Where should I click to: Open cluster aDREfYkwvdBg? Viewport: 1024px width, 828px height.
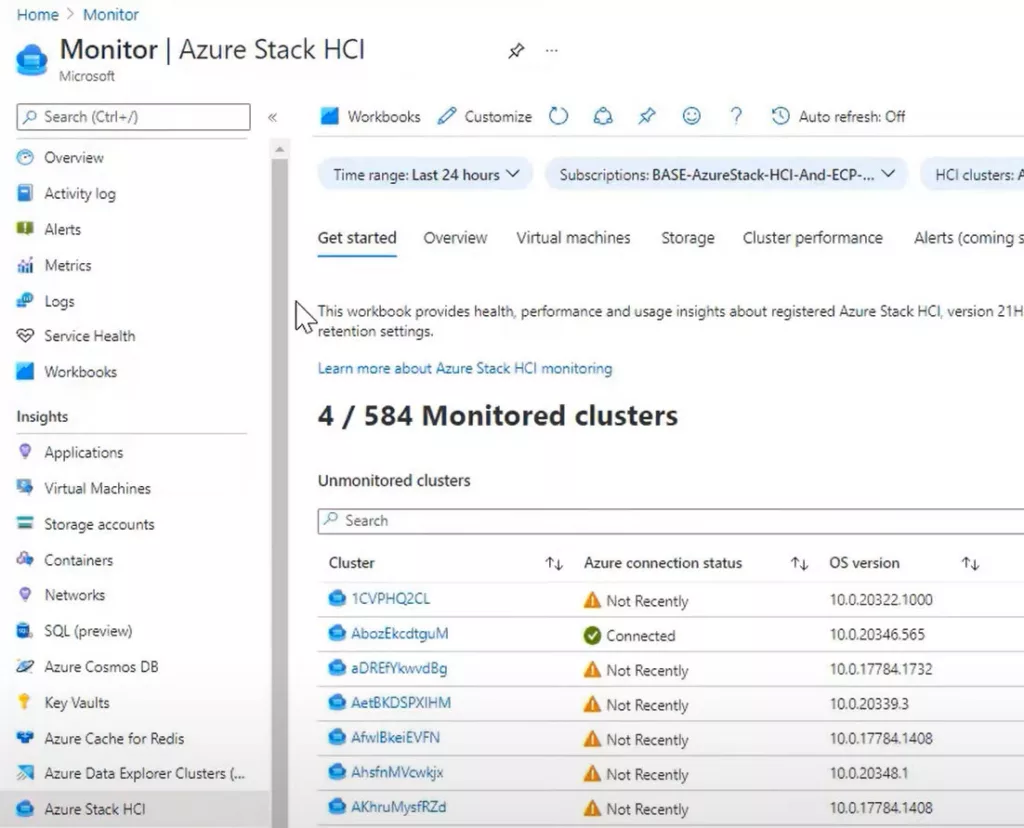[x=399, y=668]
